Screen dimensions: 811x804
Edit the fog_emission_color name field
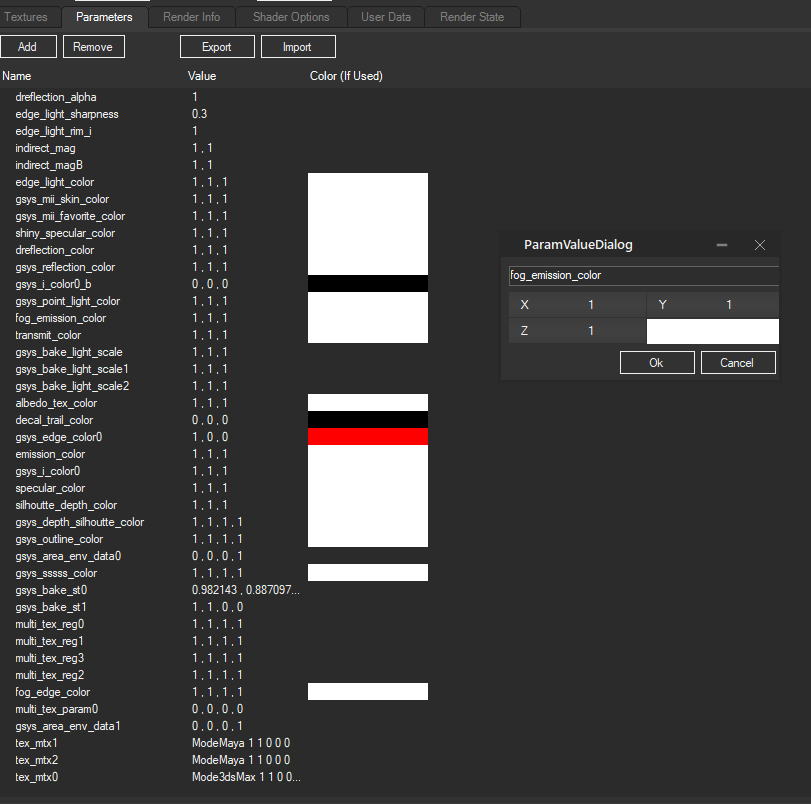pyautogui.click(x=643, y=275)
